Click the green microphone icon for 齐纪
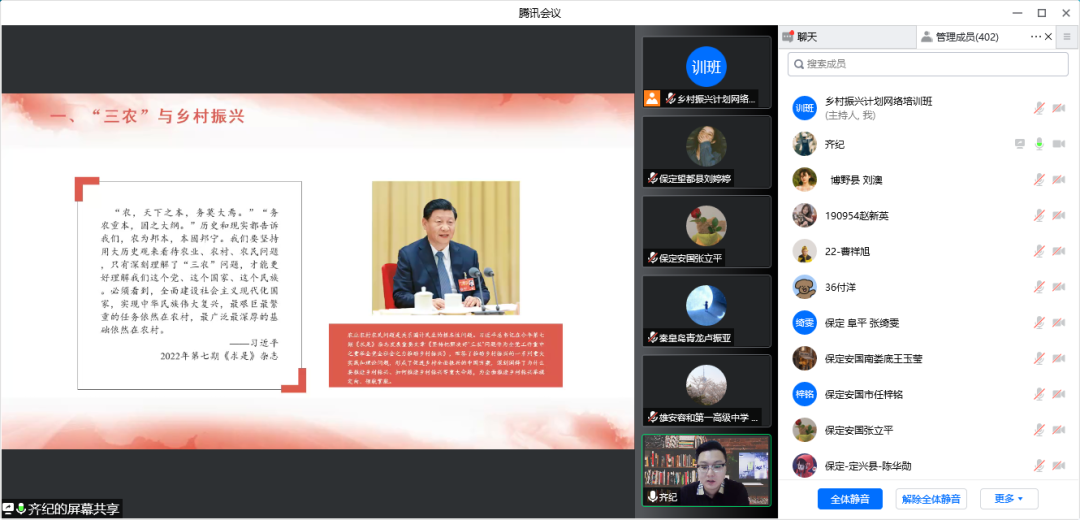 1039,144
